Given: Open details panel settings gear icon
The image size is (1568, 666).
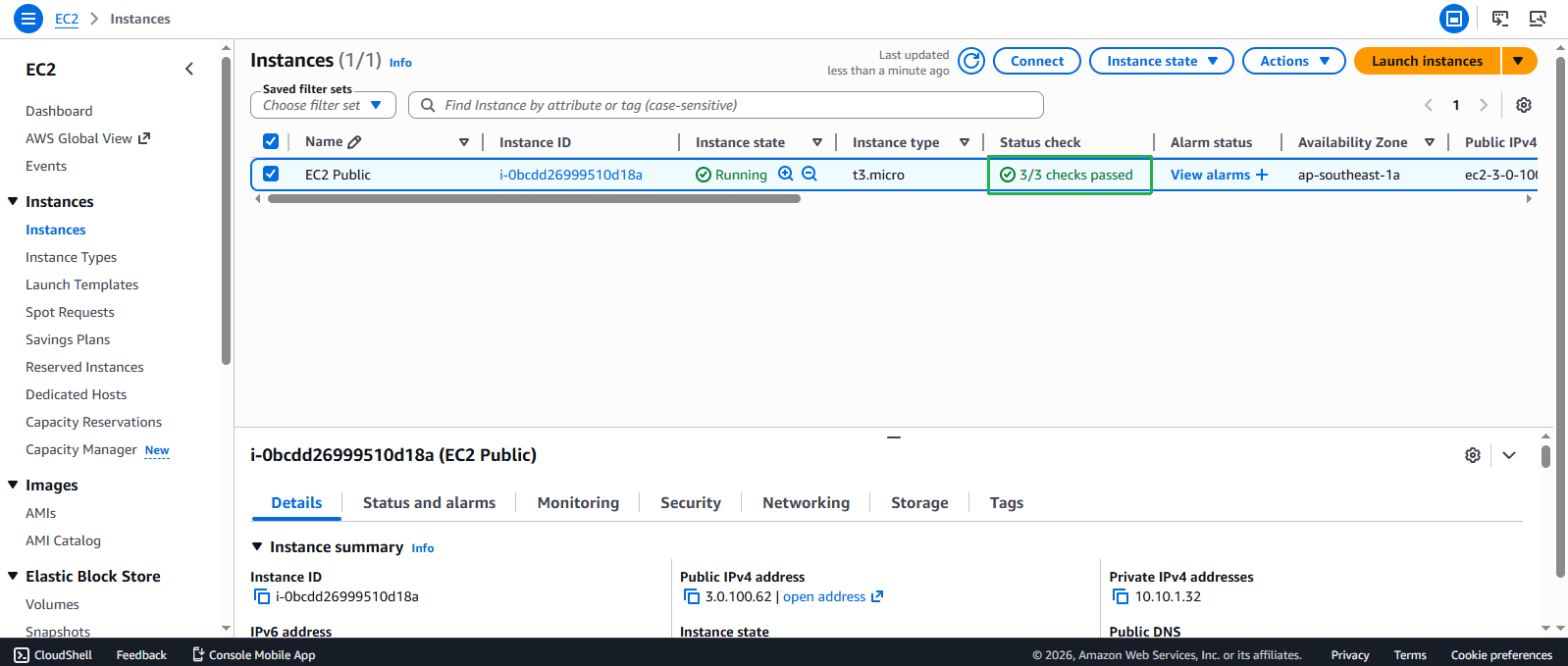Looking at the screenshot, I should point(1473,455).
